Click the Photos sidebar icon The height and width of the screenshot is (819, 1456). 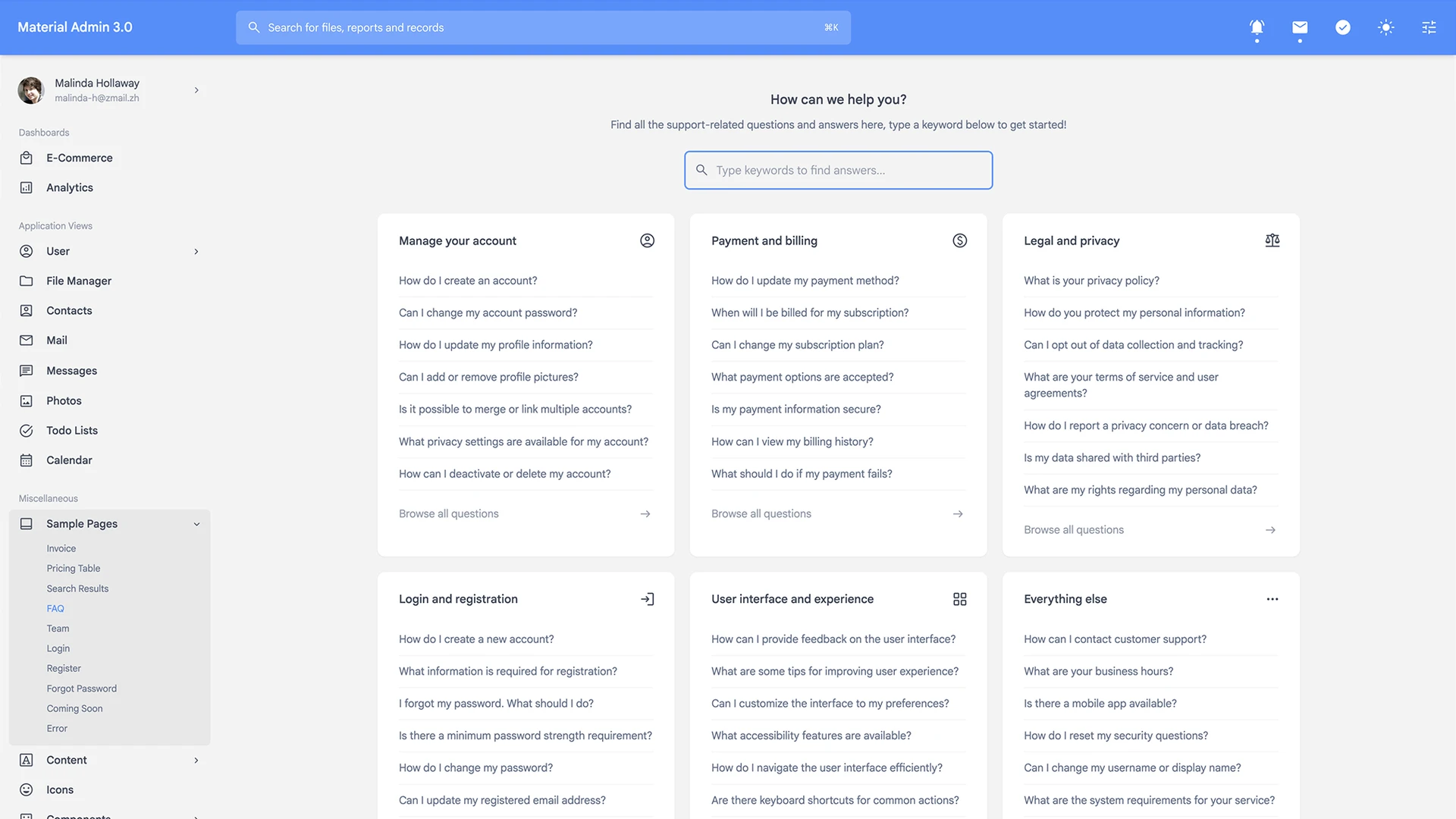pyautogui.click(x=27, y=400)
